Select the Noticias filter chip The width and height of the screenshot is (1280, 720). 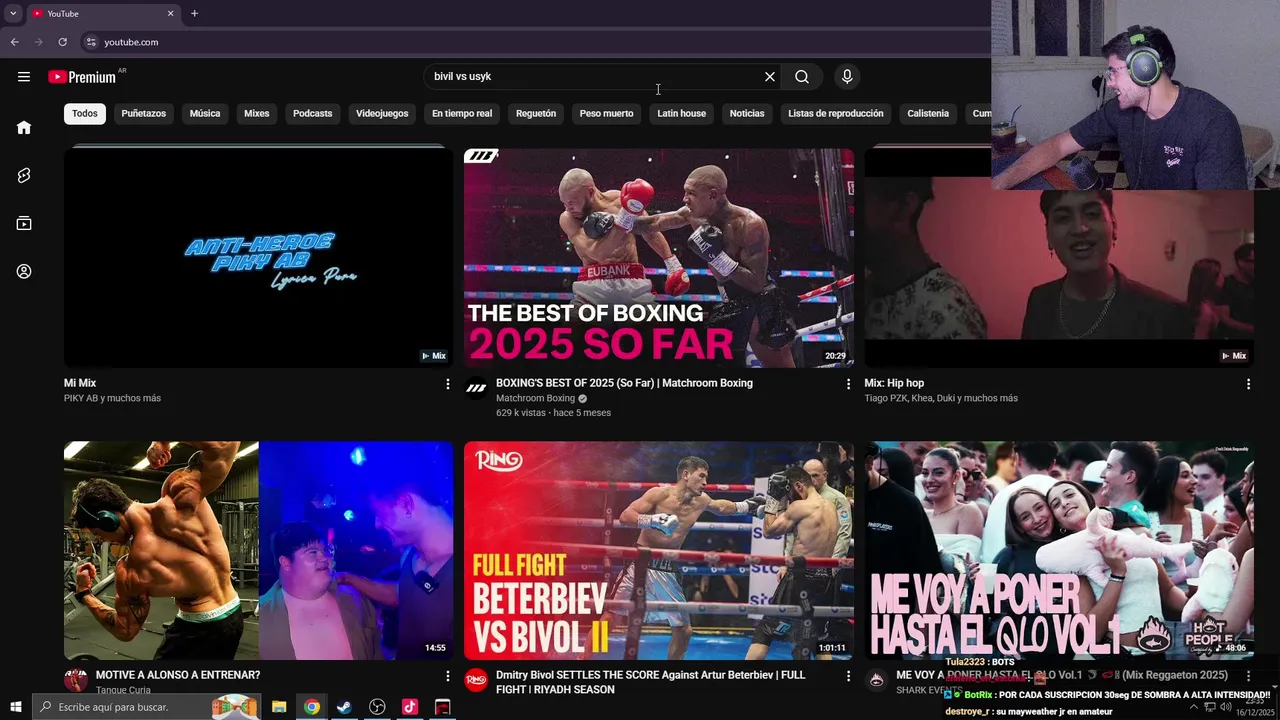pos(747,113)
